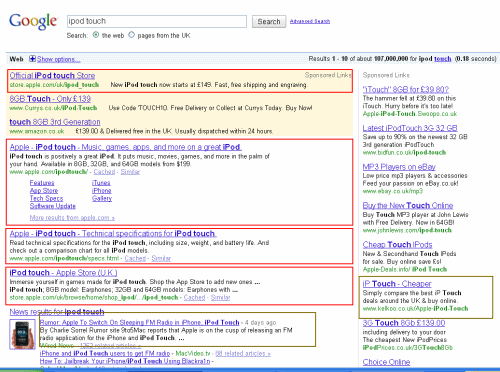Open the Tech Specs sitelink
The height and width of the screenshot is (372, 500).
pyautogui.click(x=46, y=198)
